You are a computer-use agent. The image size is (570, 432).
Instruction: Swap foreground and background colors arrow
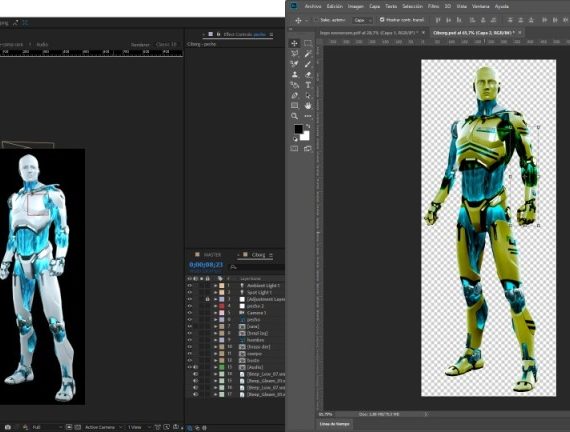click(308, 126)
